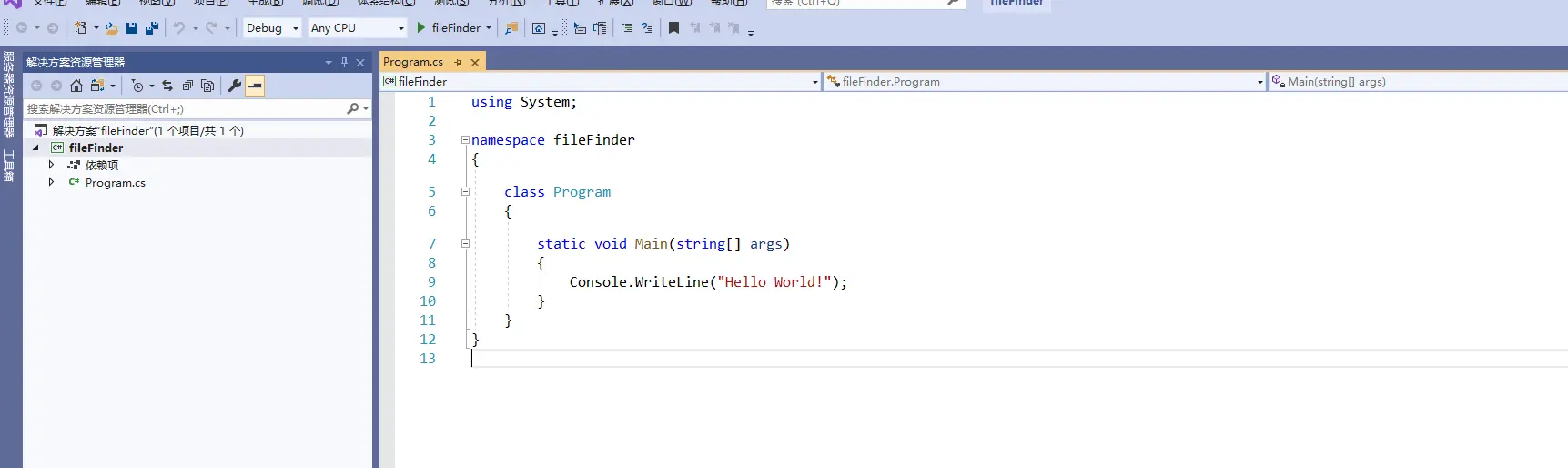Toggle pin on Program.cs tab
Viewport: 1568px width, 468px height.
[458, 62]
